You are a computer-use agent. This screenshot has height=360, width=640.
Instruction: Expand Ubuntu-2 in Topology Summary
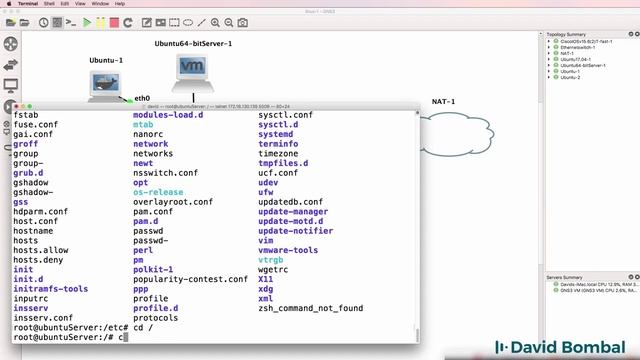pos(549,77)
